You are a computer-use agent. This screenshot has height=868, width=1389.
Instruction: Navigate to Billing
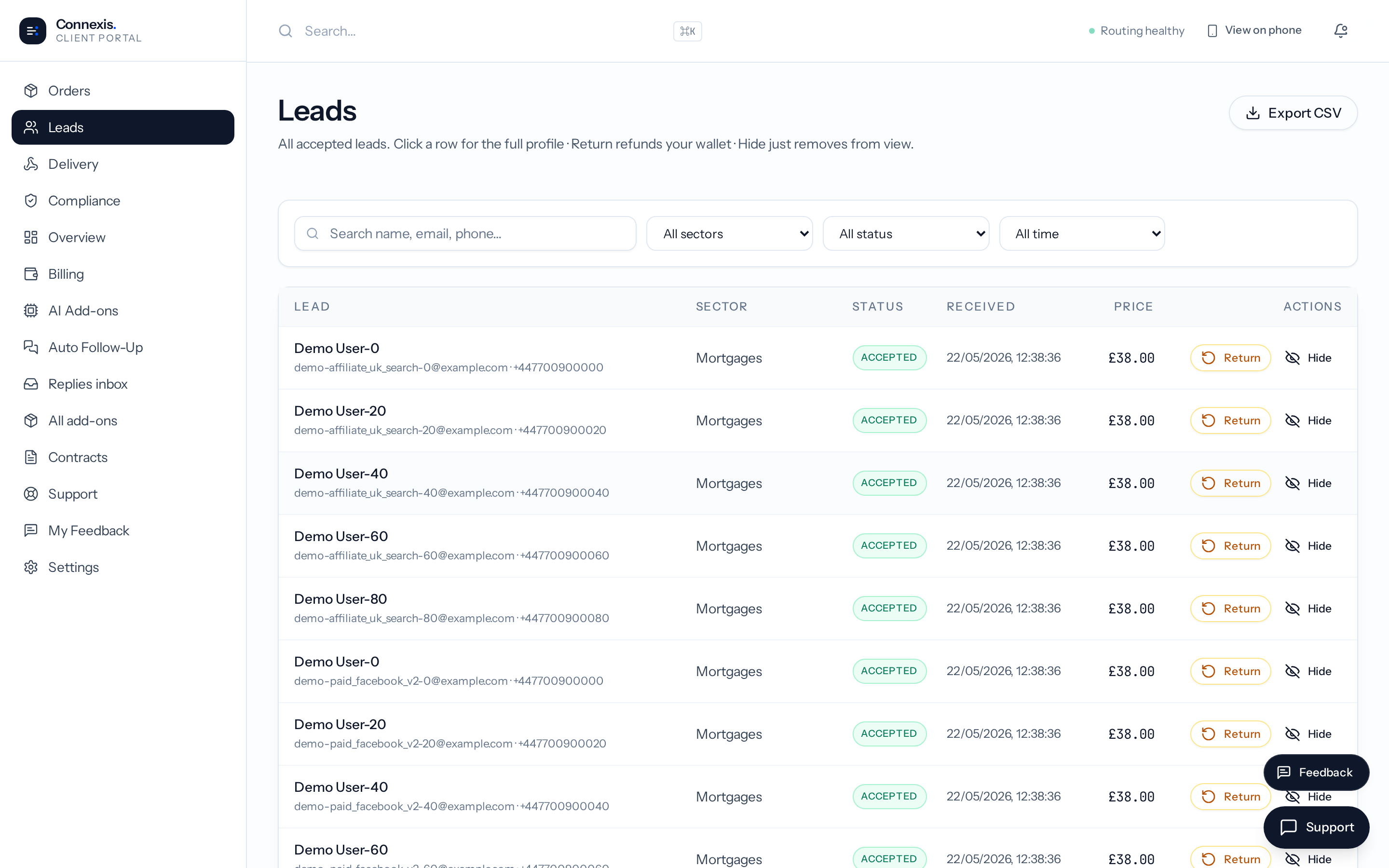[123, 274]
